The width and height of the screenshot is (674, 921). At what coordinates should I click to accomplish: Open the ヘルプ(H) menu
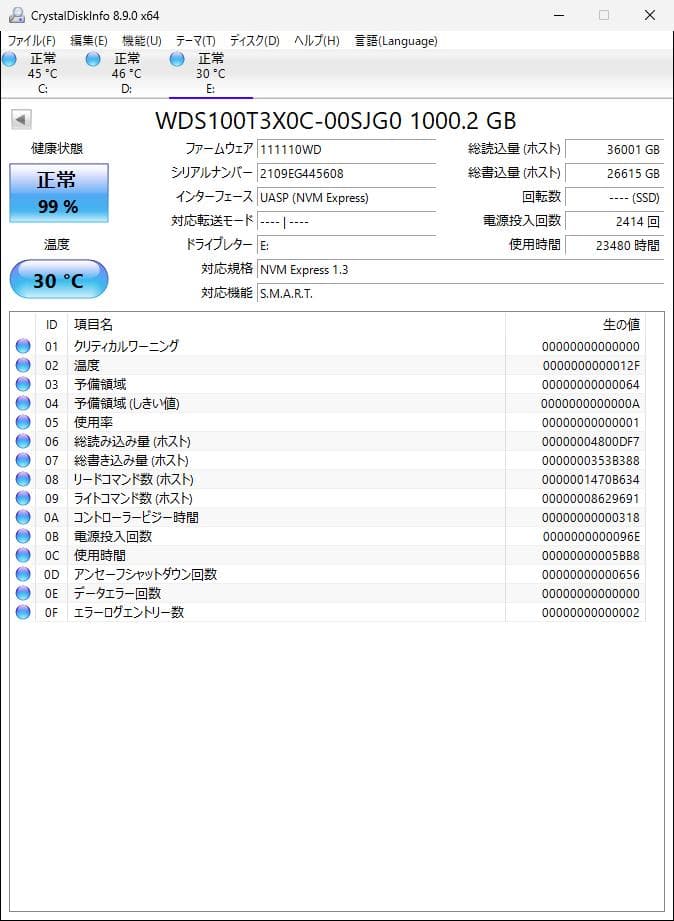coord(317,41)
